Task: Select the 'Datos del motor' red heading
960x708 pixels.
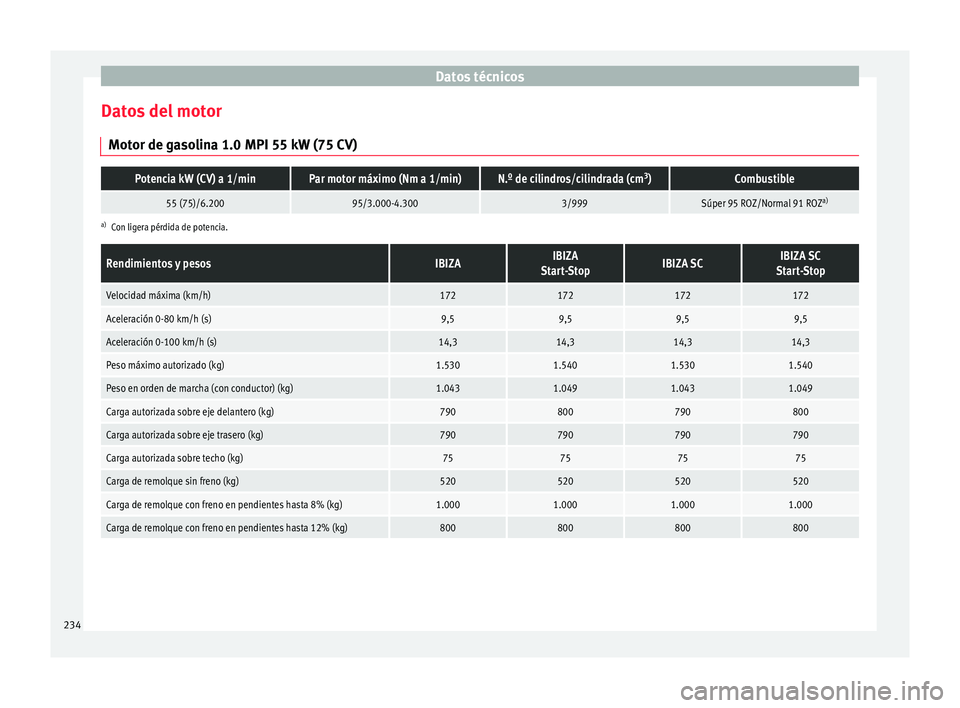Action: [162, 111]
